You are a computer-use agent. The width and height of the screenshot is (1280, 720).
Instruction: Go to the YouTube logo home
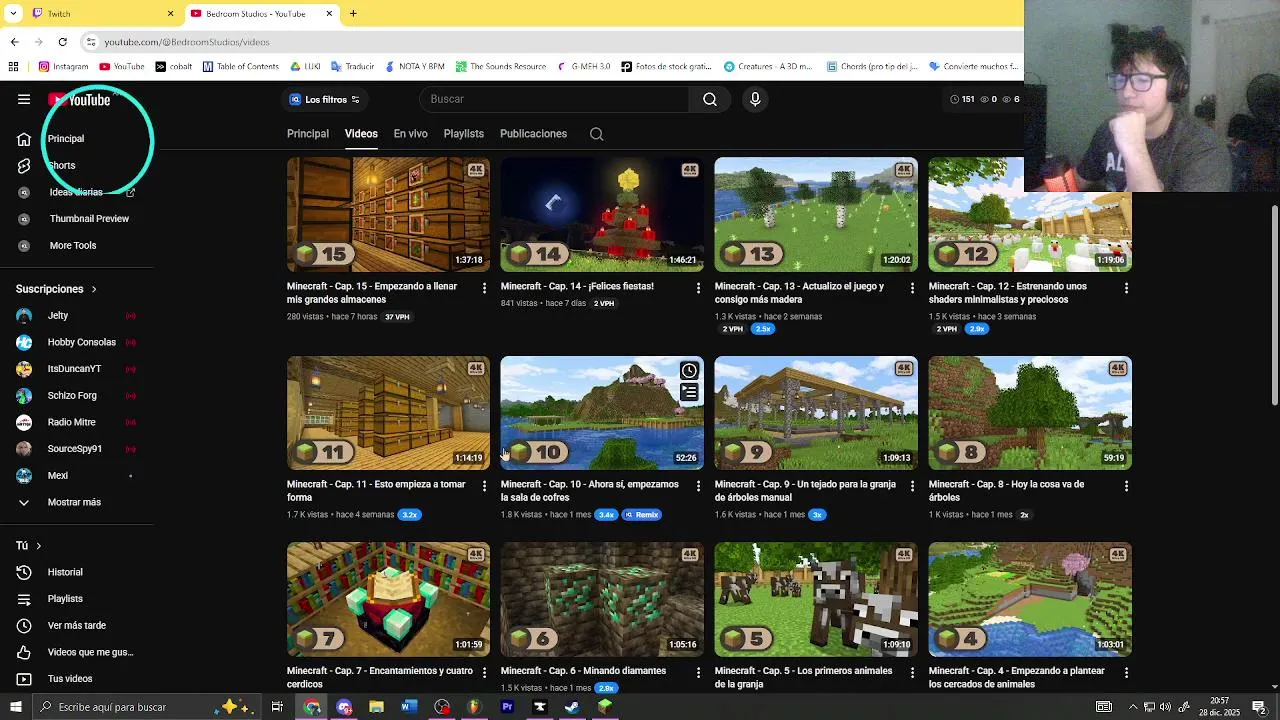pyautogui.click(x=79, y=100)
